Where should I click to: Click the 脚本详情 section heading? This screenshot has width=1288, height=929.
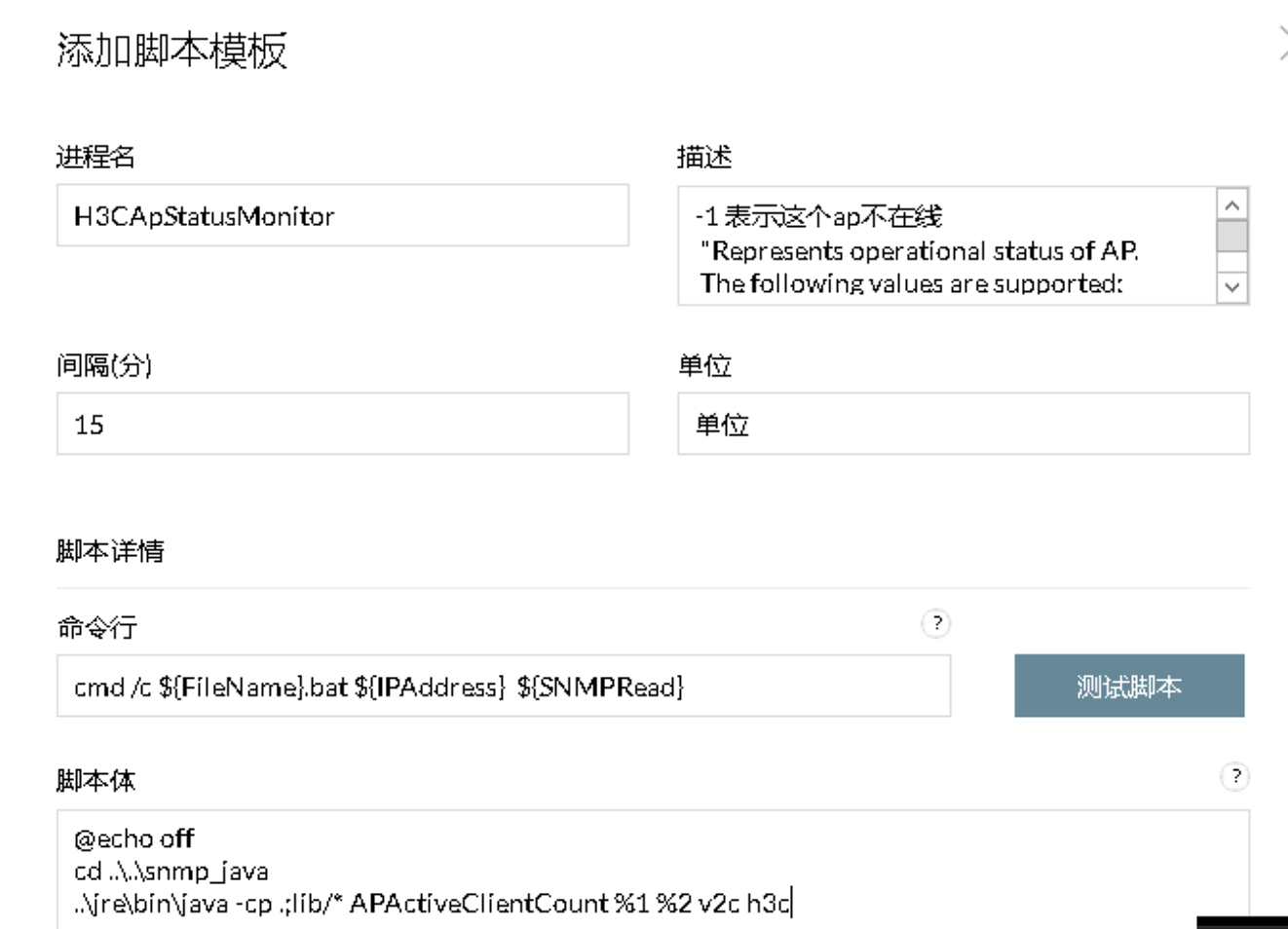110,551
